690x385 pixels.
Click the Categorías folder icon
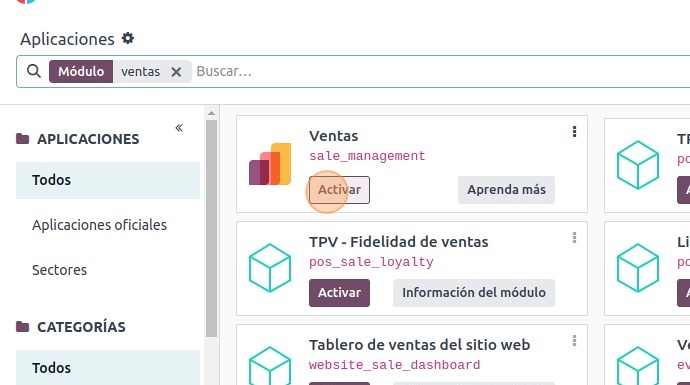(22, 326)
